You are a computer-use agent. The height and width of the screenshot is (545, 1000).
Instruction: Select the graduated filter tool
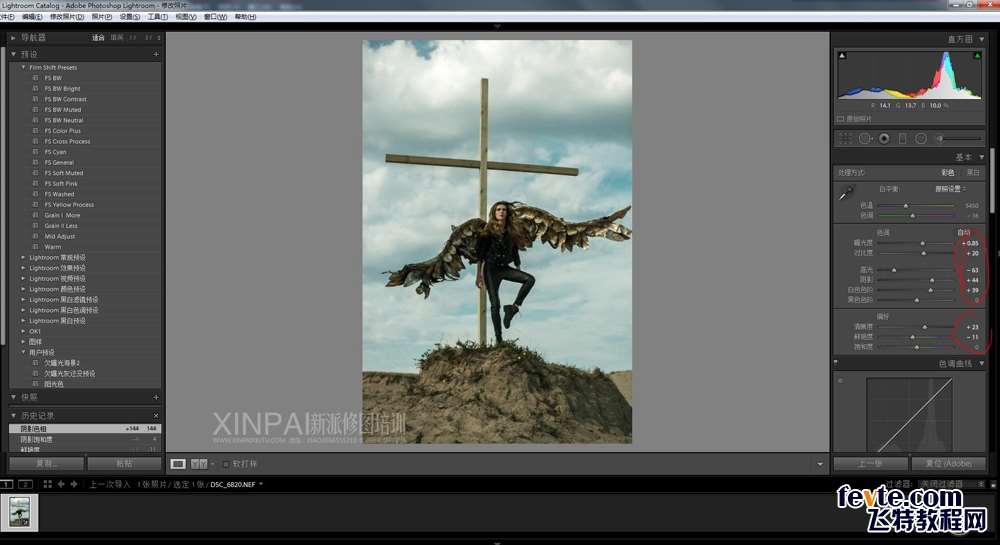point(902,138)
